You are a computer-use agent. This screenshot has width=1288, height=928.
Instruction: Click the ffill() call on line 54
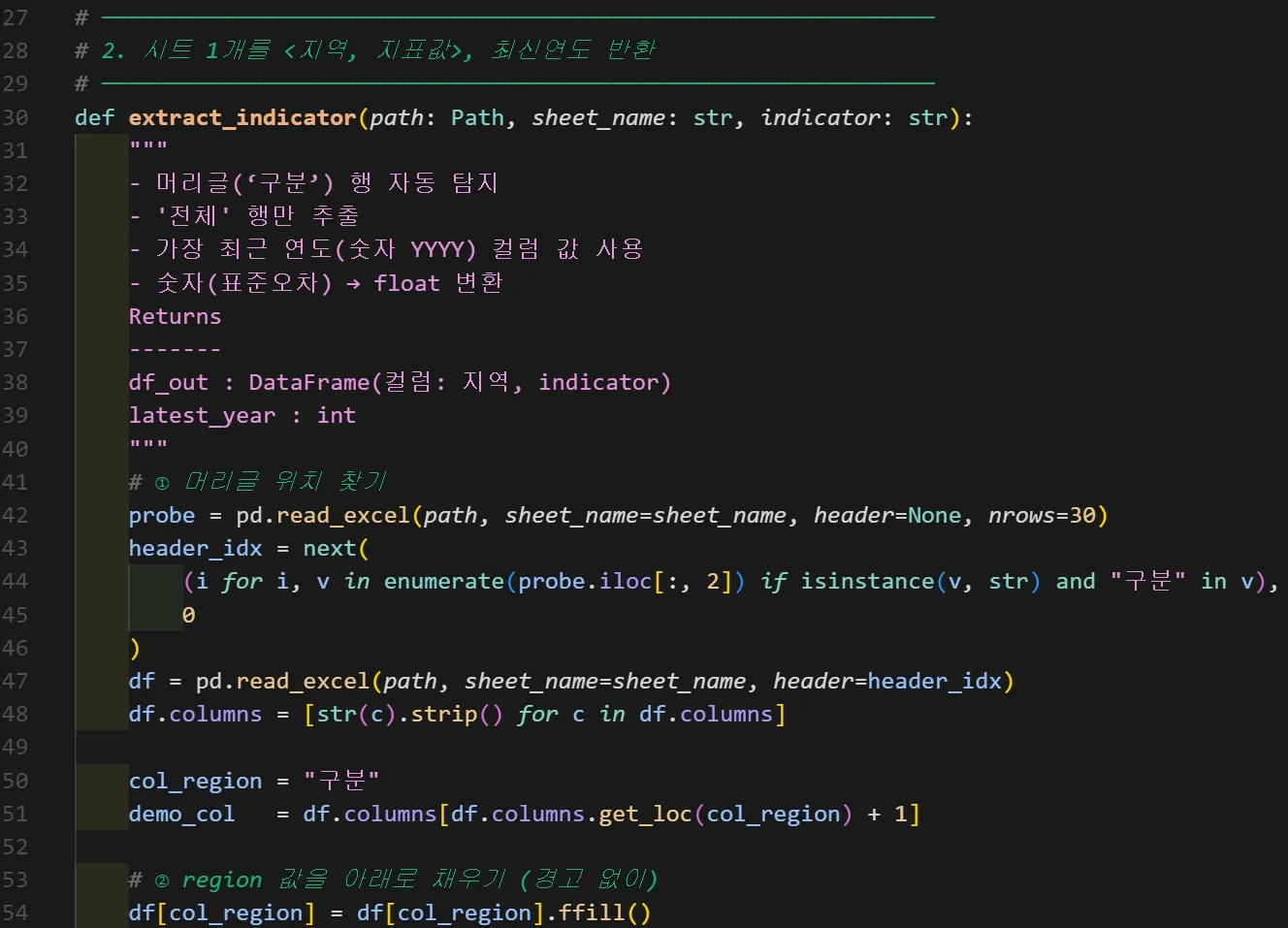[x=604, y=912]
